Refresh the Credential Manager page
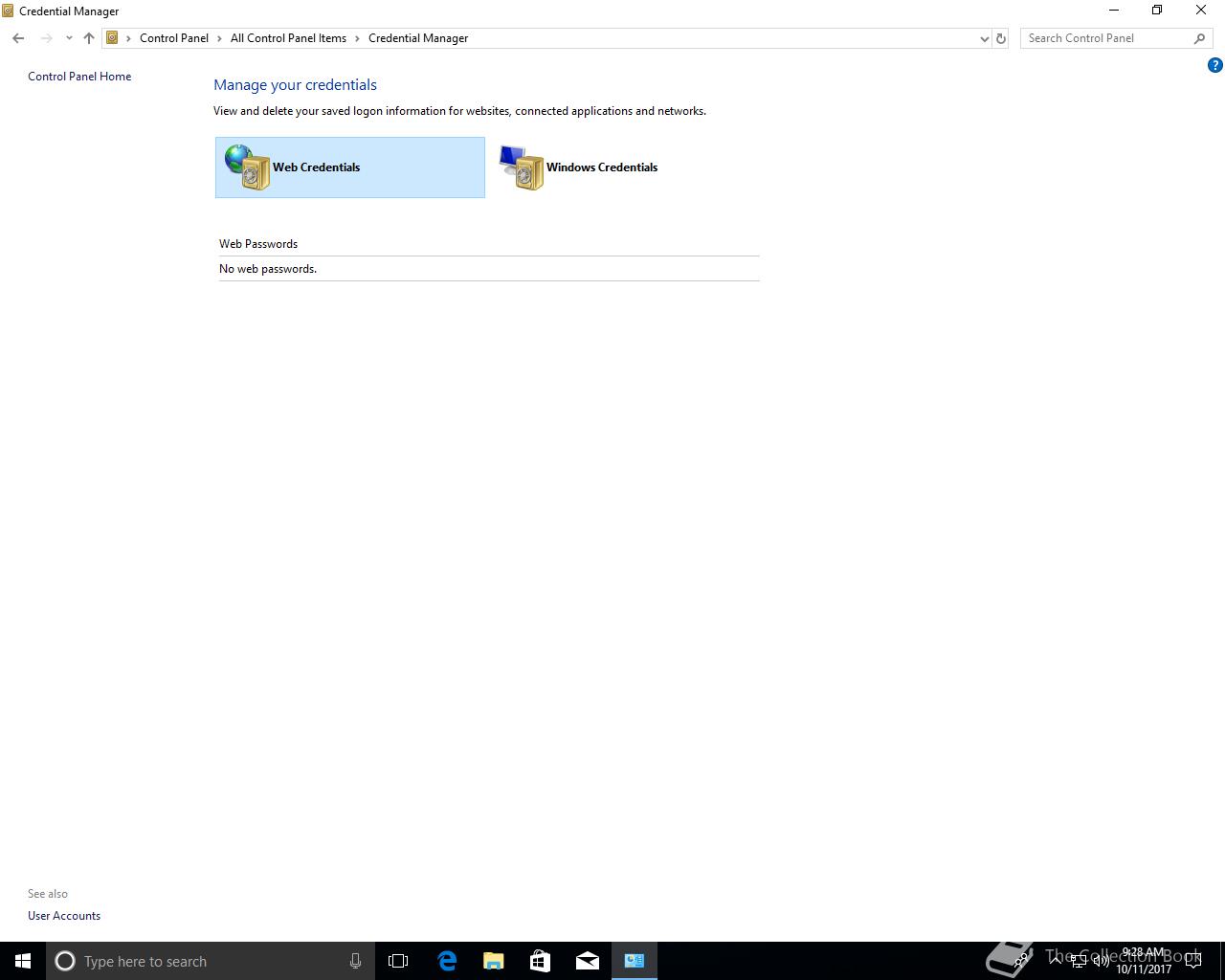1225x980 pixels. point(1001,38)
